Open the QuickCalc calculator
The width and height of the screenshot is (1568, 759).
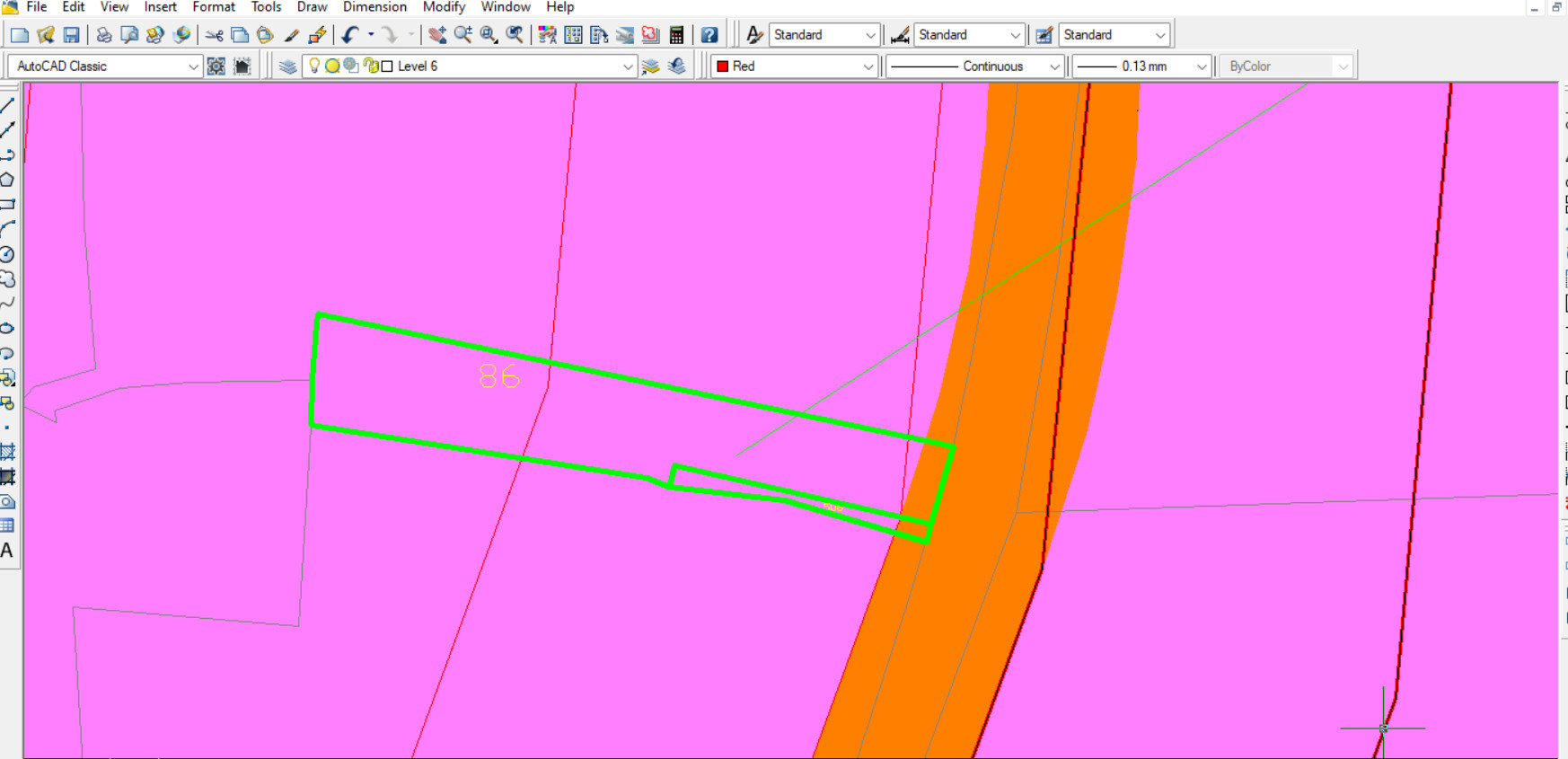click(x=677, y=35)
